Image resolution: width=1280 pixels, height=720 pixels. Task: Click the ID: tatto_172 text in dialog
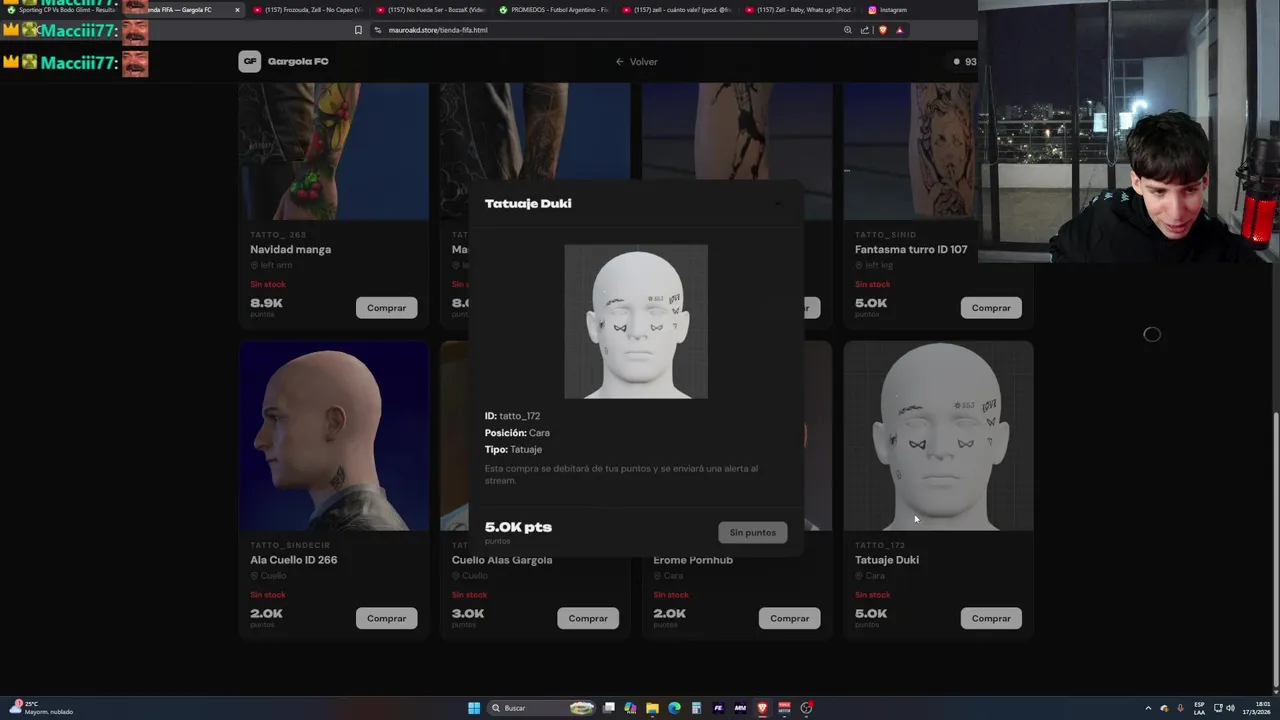(512, 416)
